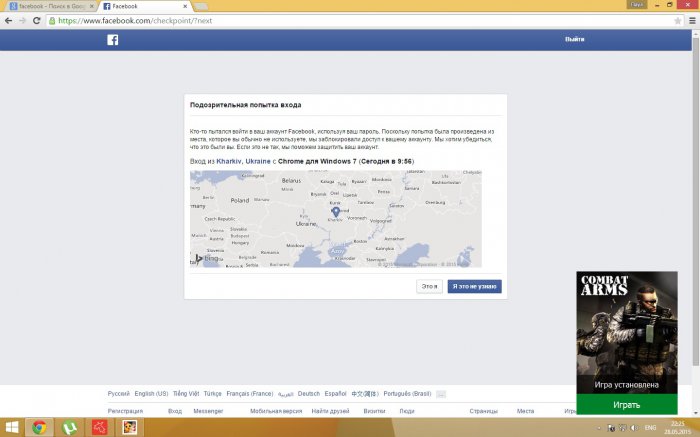This screenshot has width=700, height=437.
Task: Expand more languages with '...' button
Action: tap(441, 394)
